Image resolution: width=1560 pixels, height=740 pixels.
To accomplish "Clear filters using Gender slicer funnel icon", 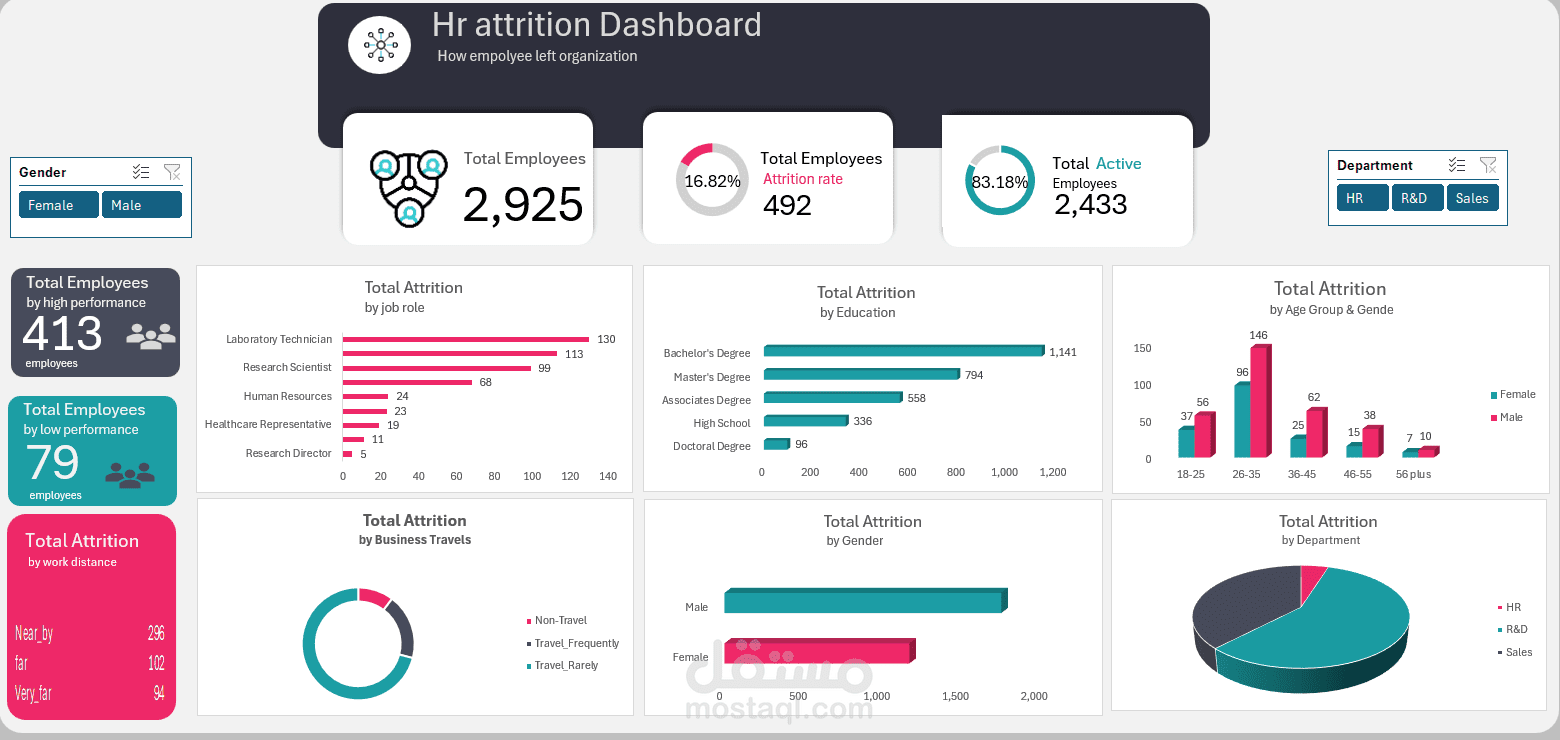I will pyautogui.click(x=172, y=171).
